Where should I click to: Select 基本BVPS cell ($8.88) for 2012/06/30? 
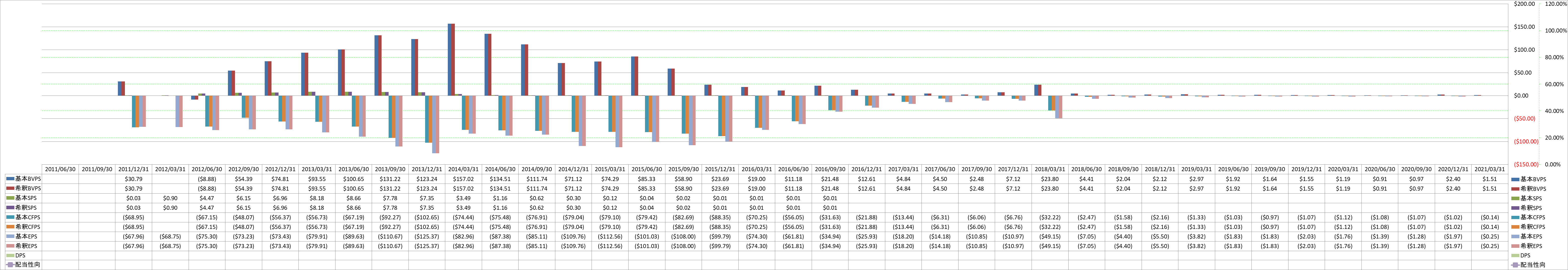point(207,179)
